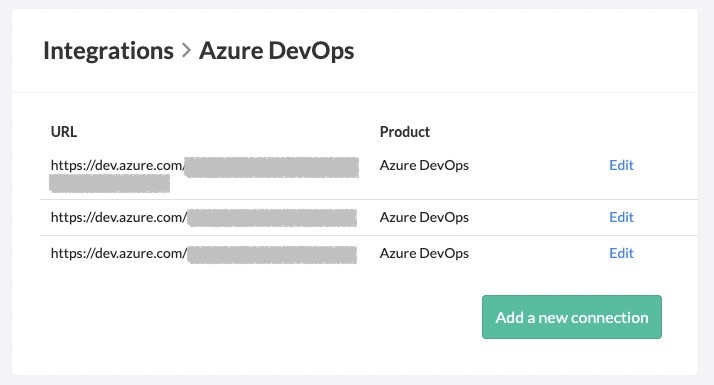Edit the first Azure DevOps connection
The width and height of the screenshot is (714, 385).
pyautogui.click(x=621, y=165)
